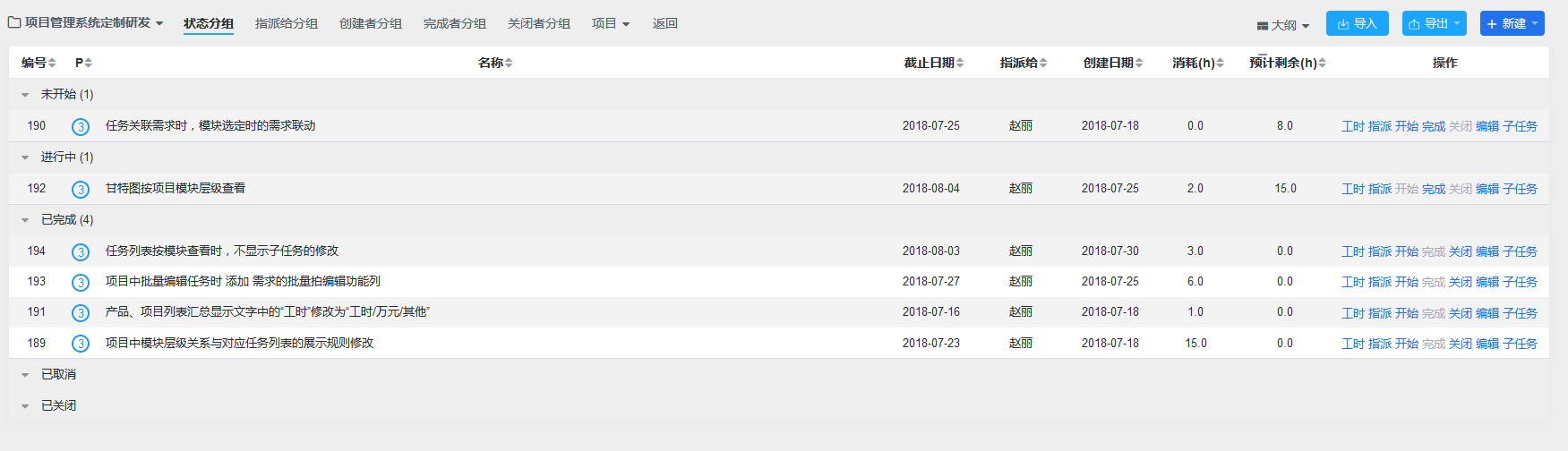Open the 项目管理系统定制研发 project dropdown
This screenshot has width=1568, height=451.
(86, 22)
